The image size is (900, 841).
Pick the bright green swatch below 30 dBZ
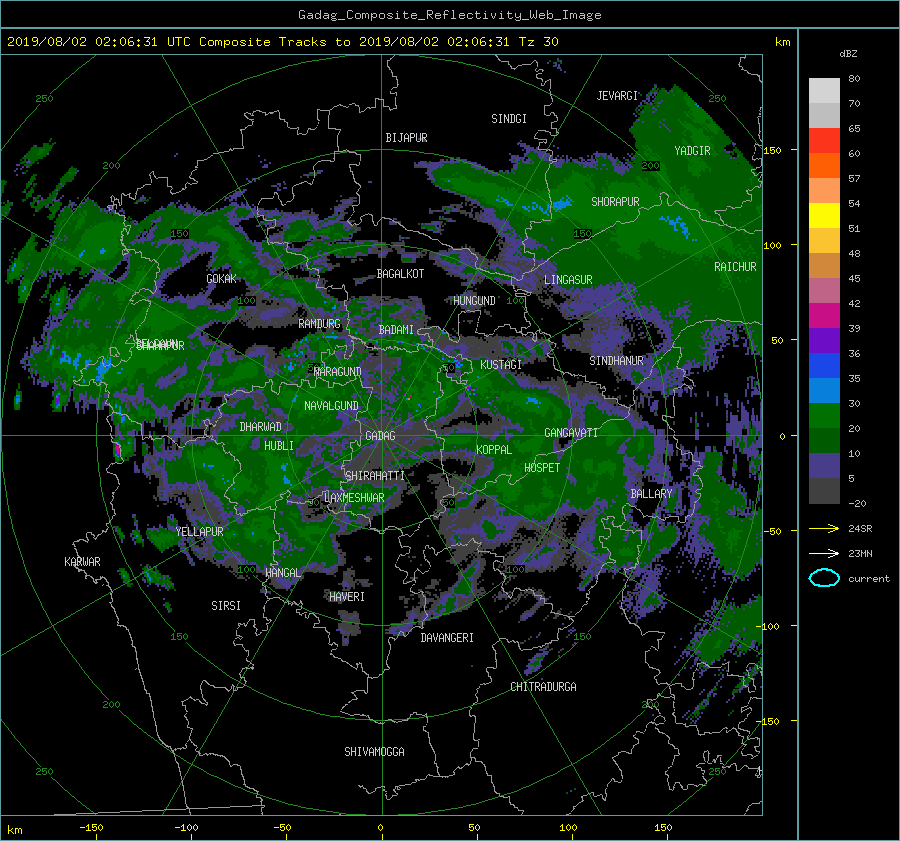[824, 416]
